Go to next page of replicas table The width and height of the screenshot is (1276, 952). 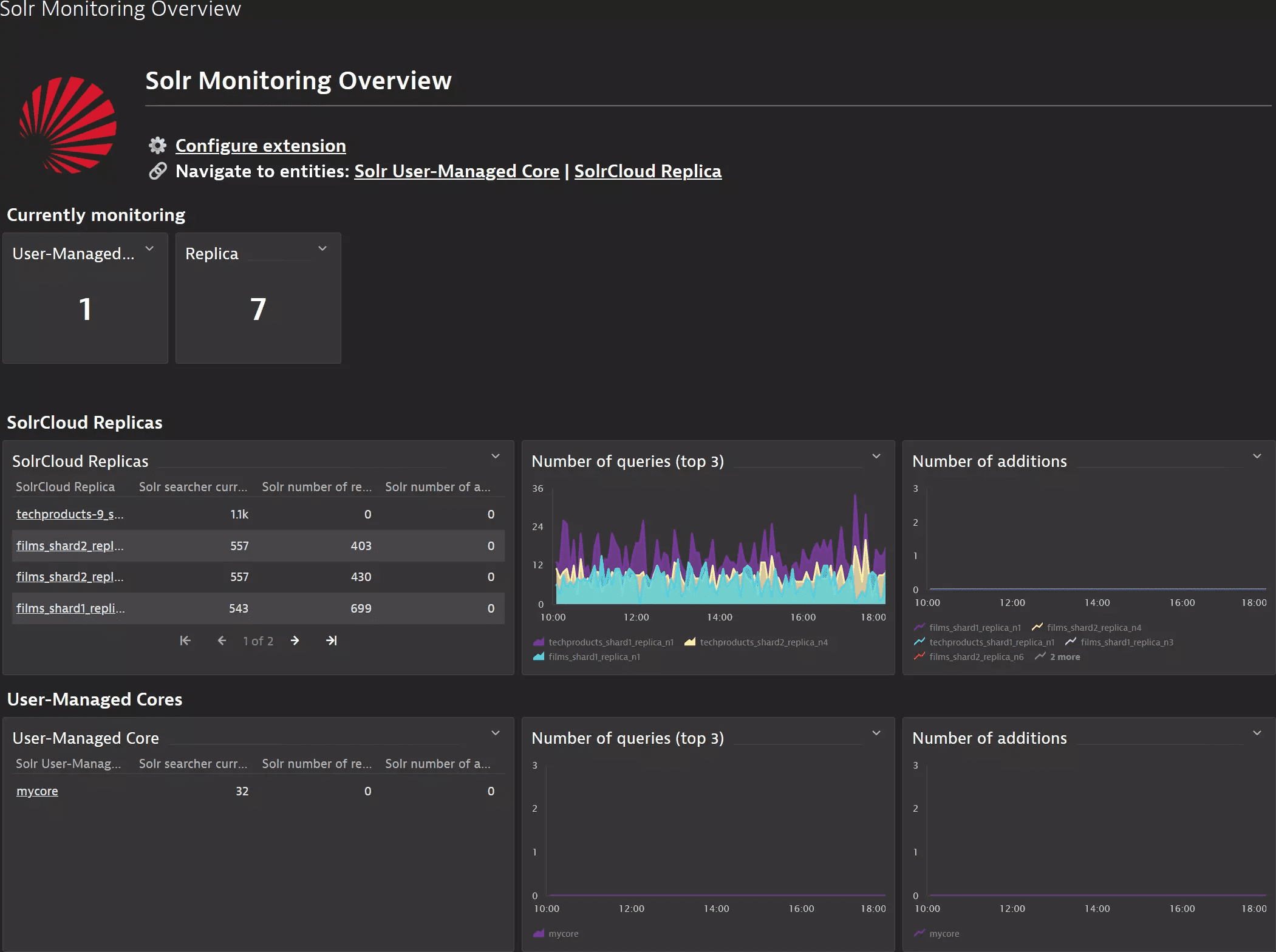pos(295,641)
